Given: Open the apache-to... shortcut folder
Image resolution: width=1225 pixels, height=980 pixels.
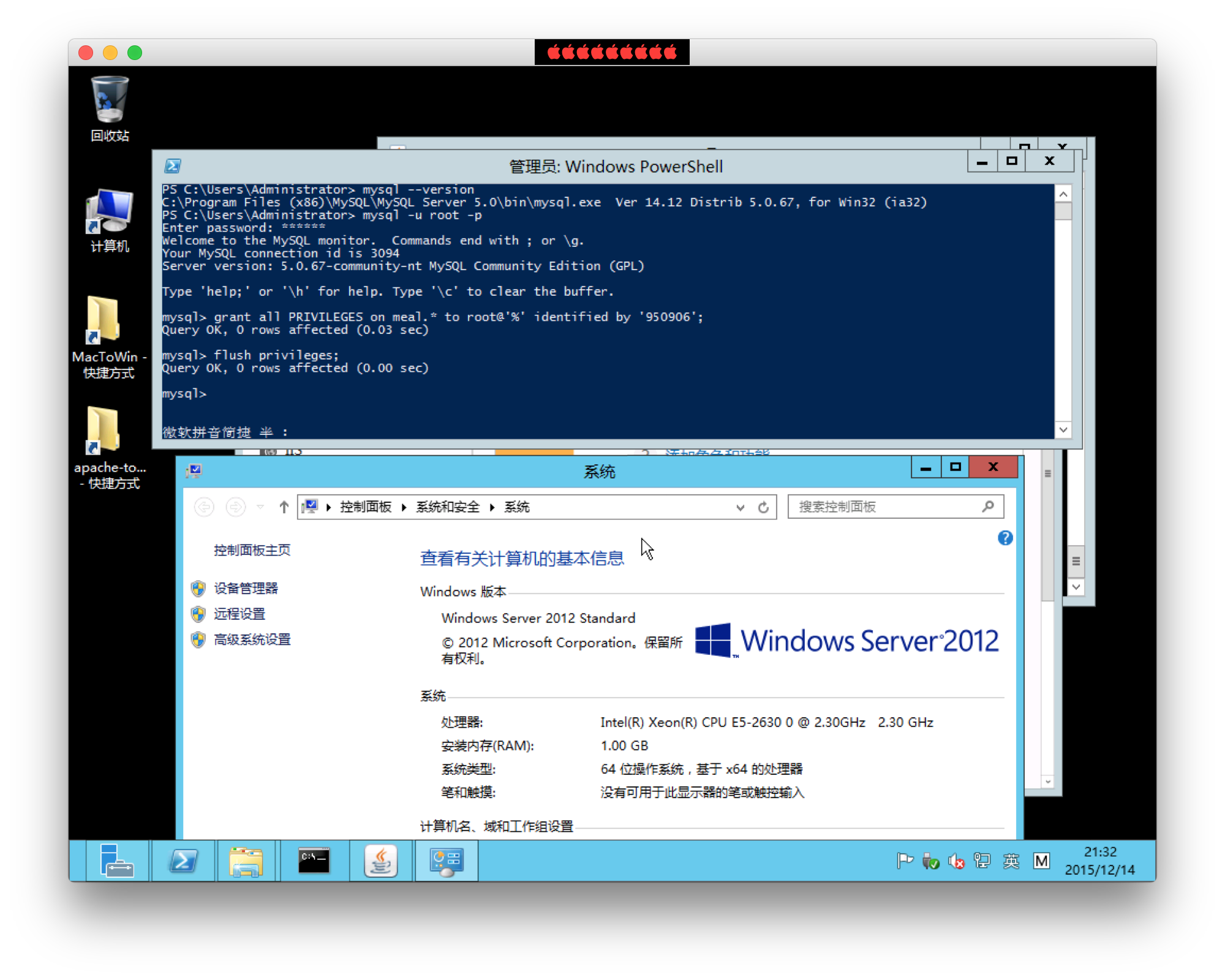Looking at the screenshot, I should point(110,448).
